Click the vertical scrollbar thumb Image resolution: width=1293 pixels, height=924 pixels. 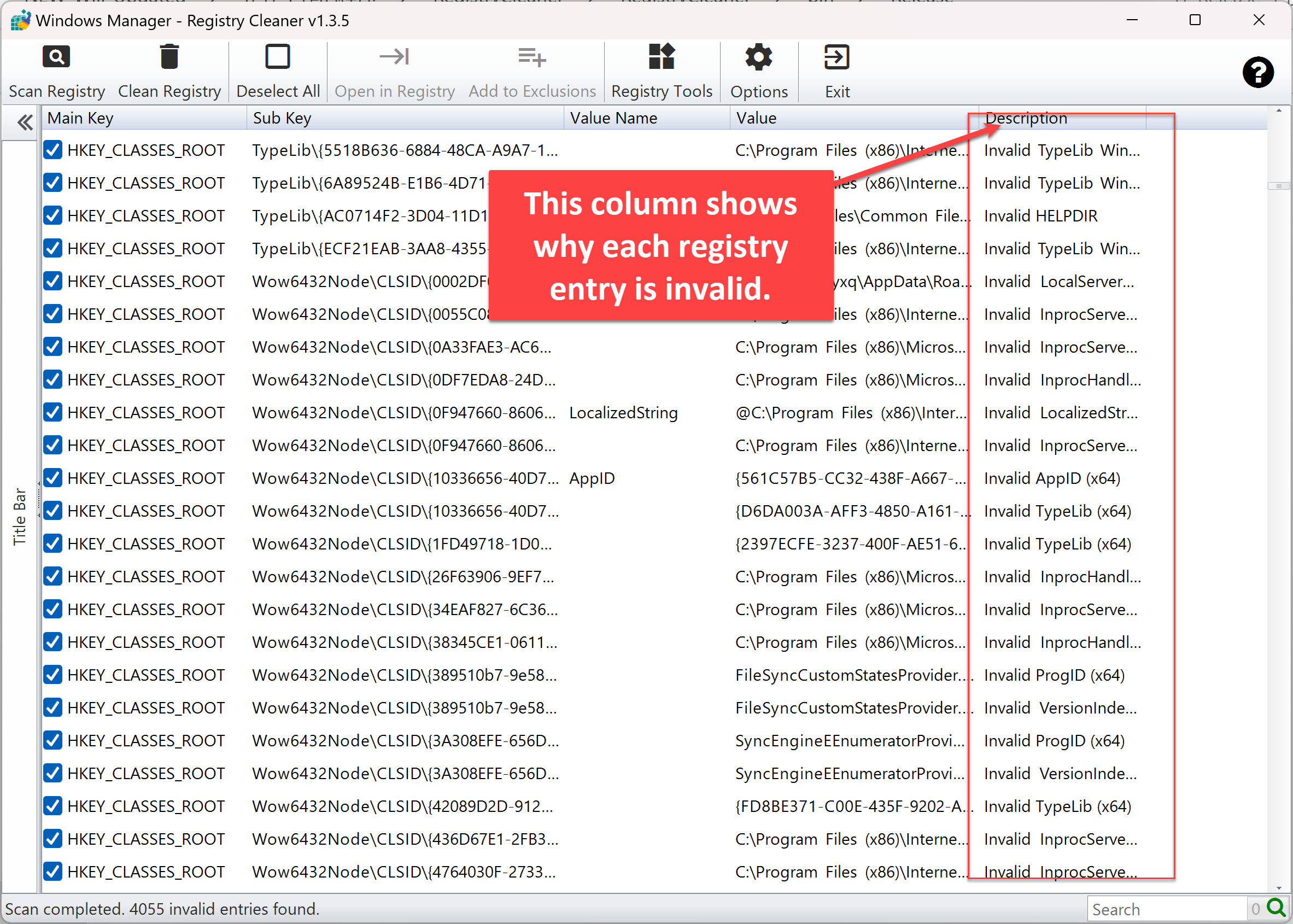1279,186
